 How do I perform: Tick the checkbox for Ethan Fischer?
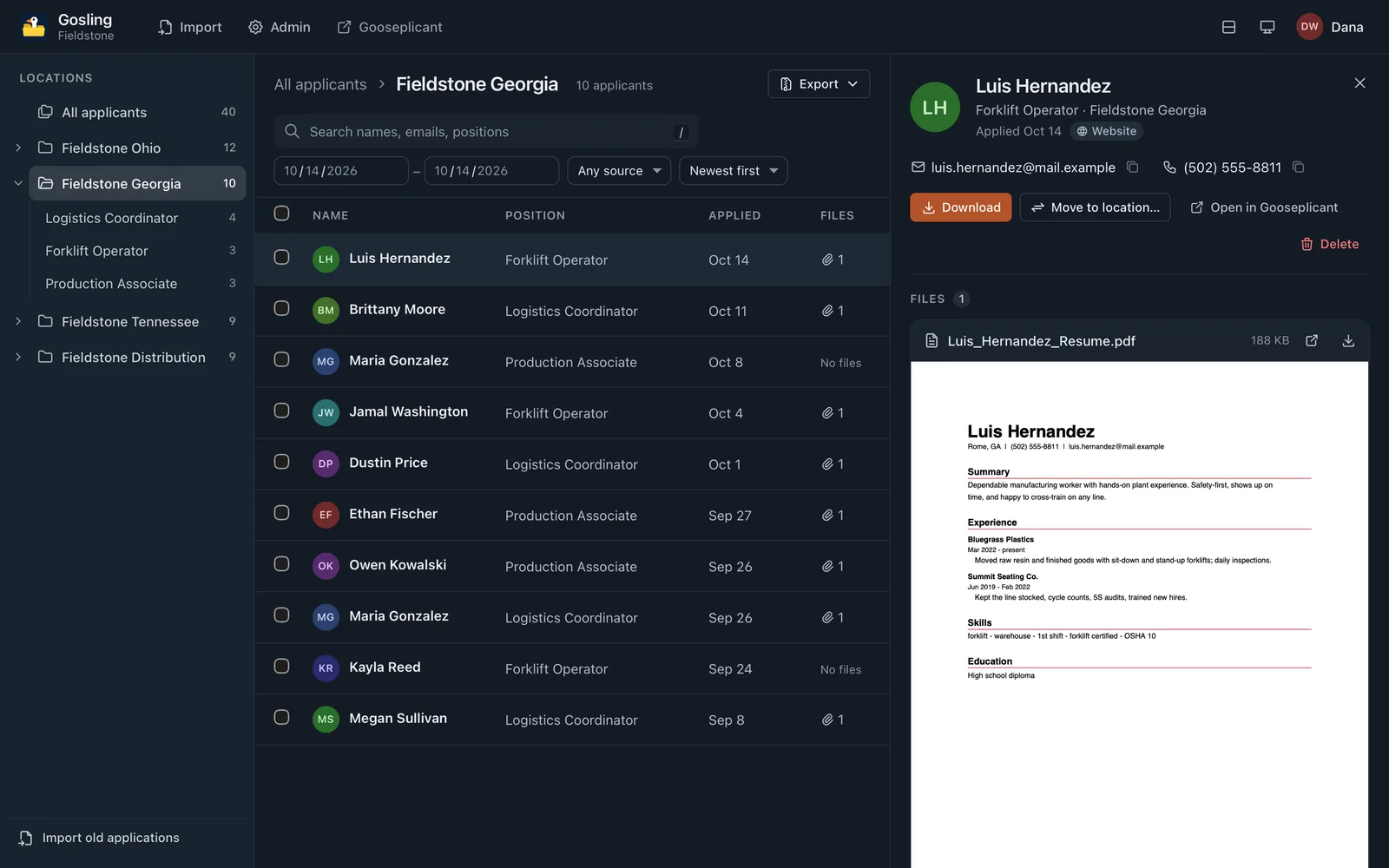(281, 514)
